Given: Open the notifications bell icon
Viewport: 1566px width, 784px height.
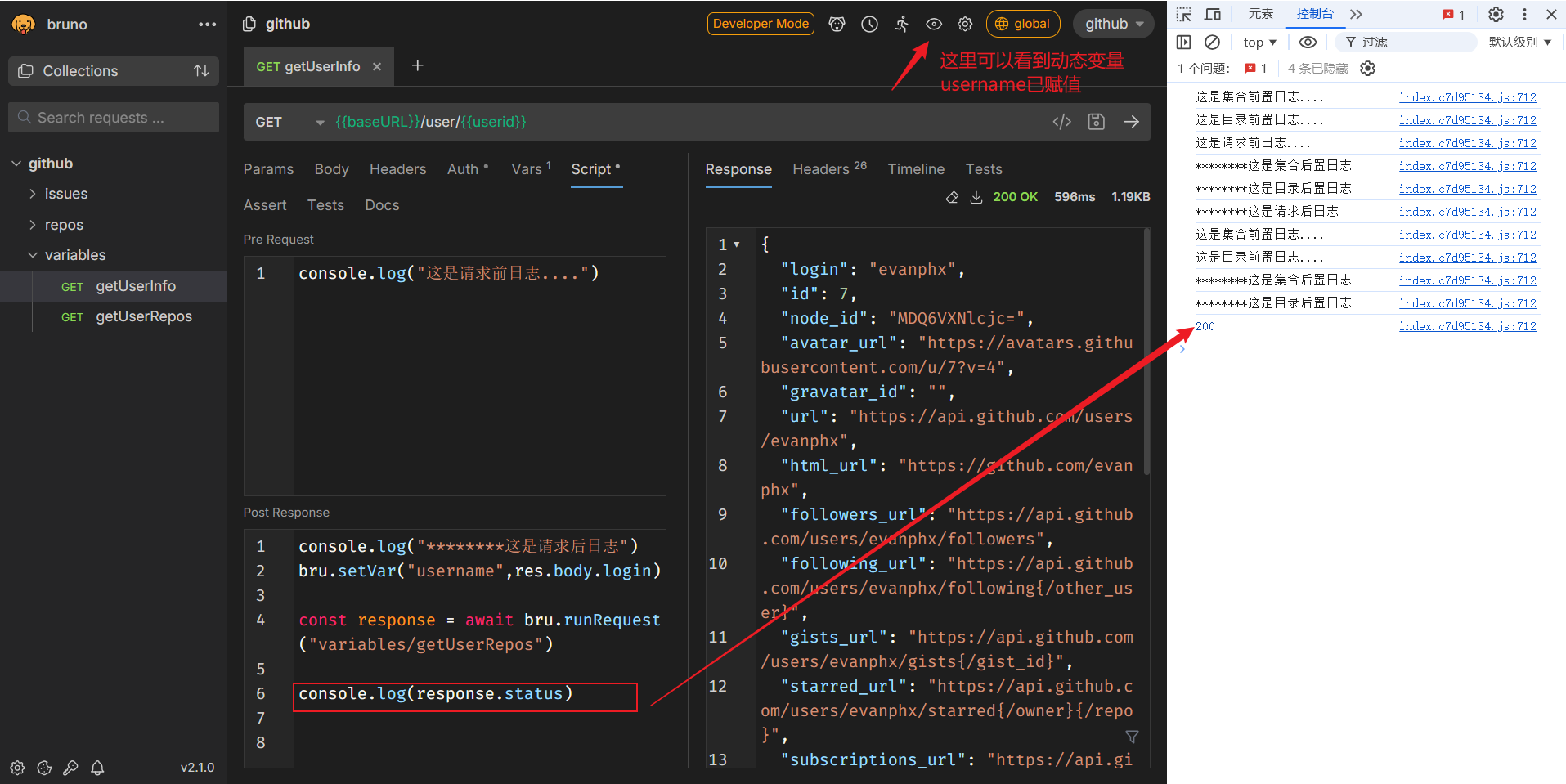Looking at the screenshot, I should point(97,768).
